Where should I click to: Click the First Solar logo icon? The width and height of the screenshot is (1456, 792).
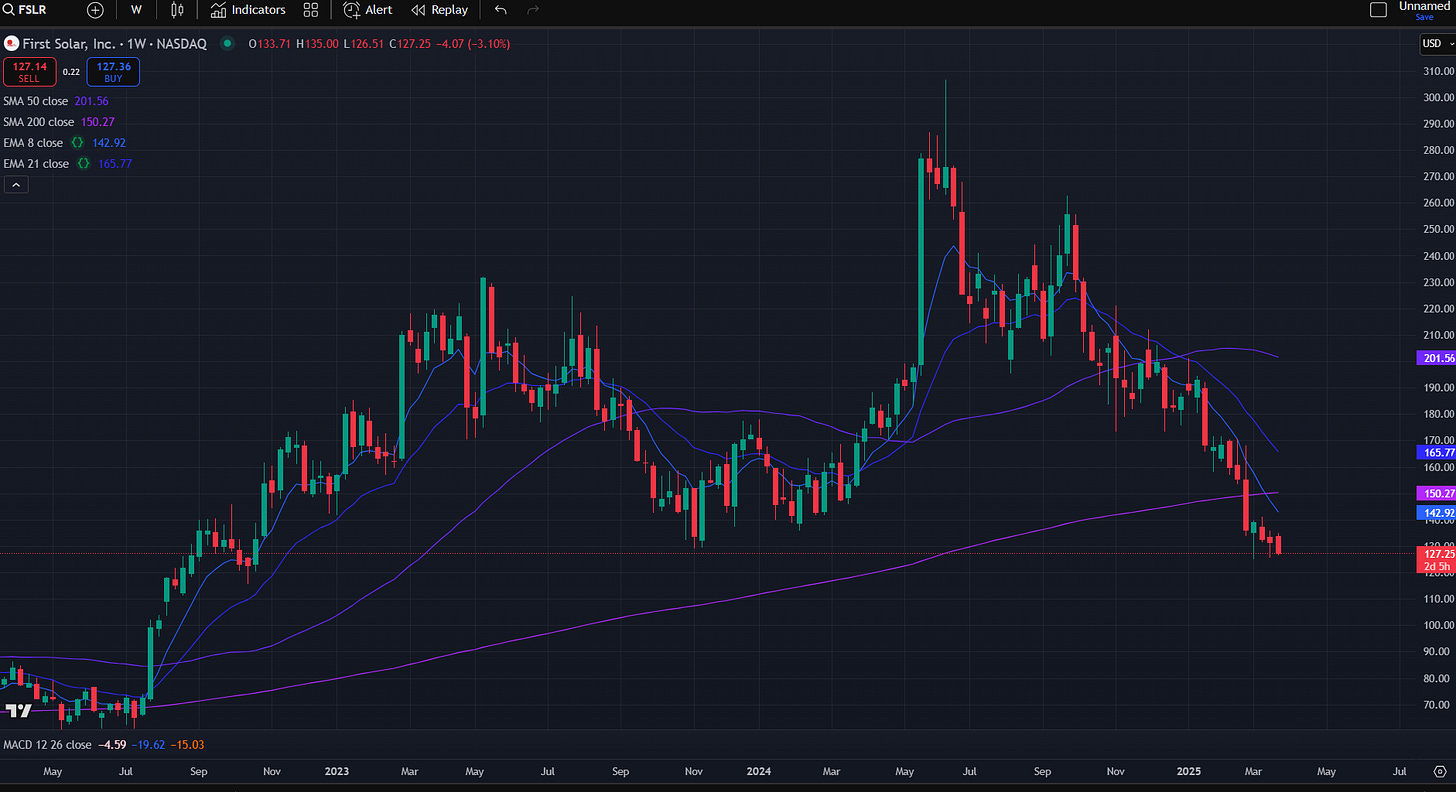(11, 43)
